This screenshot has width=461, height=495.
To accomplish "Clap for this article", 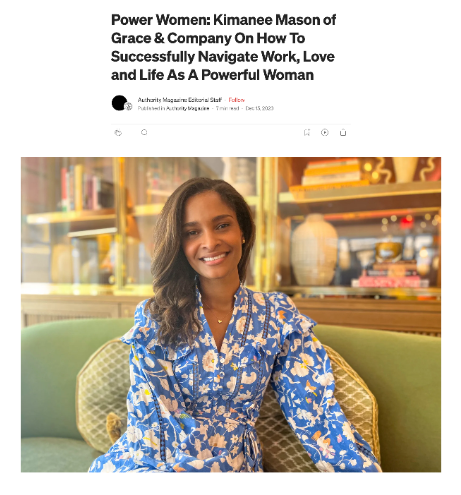I will (118, 133).
